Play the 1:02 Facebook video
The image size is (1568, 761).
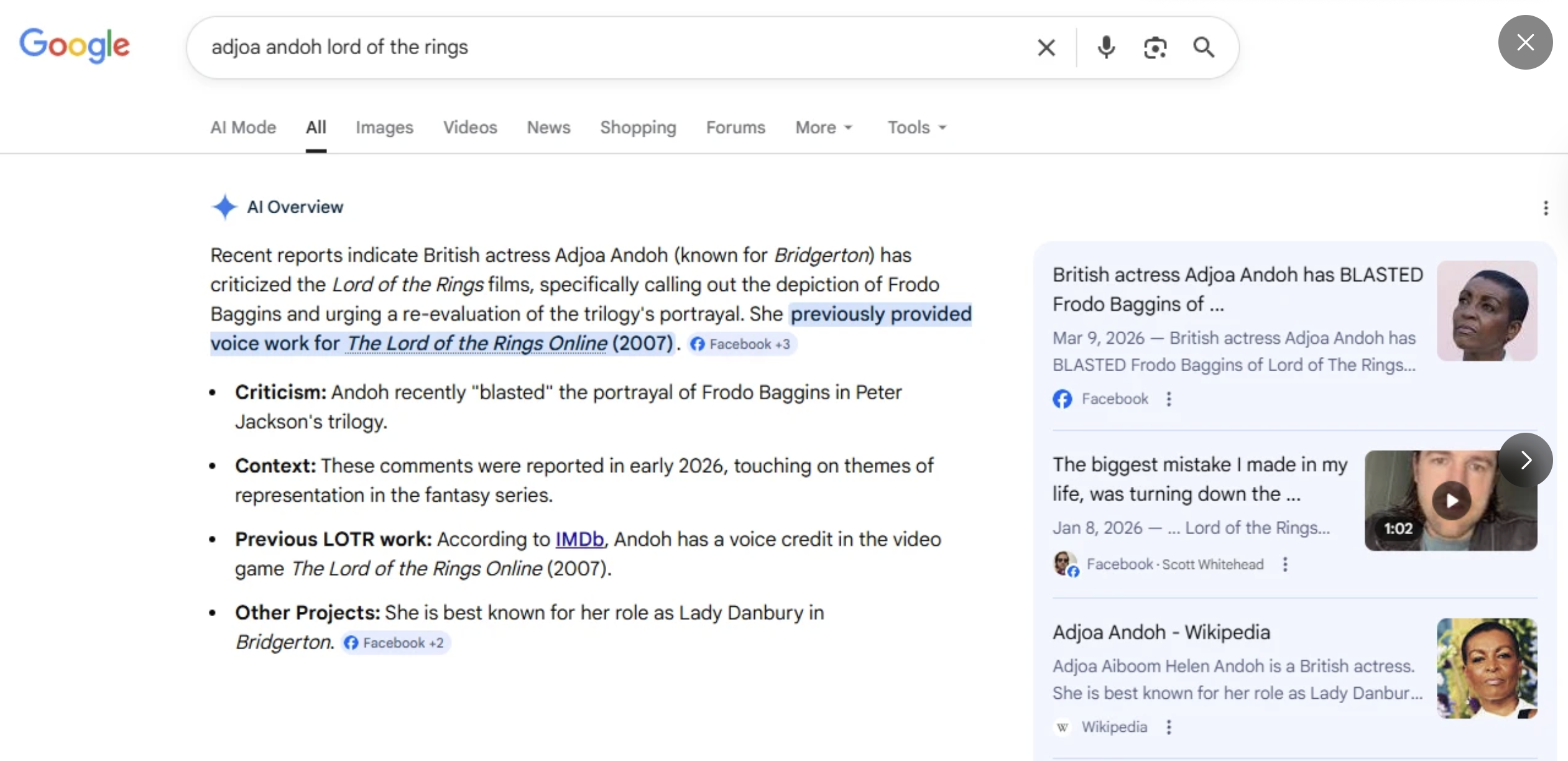[x=1450, y=500]
